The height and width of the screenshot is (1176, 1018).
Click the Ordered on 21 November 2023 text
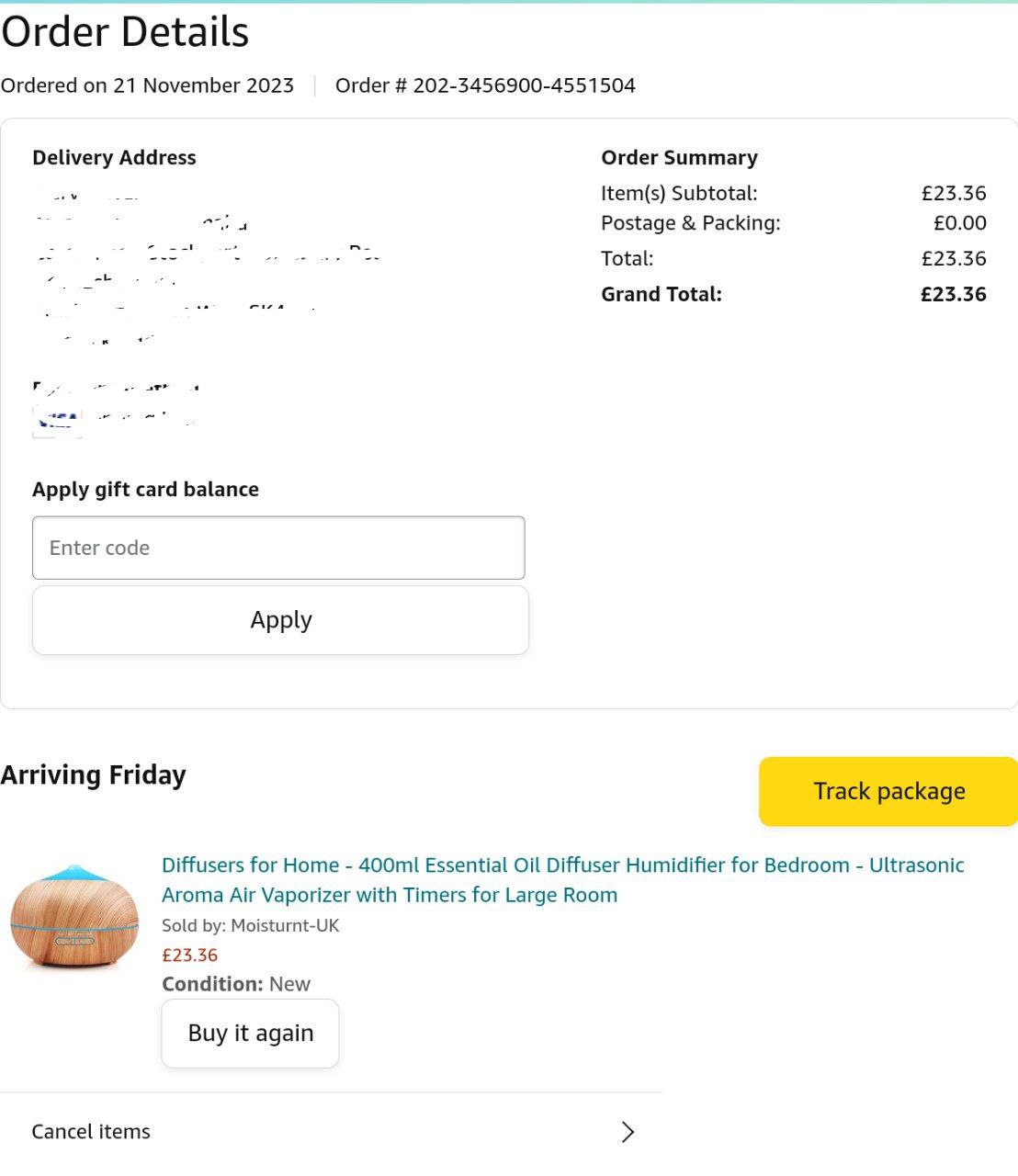pyautogui.click(x=147, y=85)
